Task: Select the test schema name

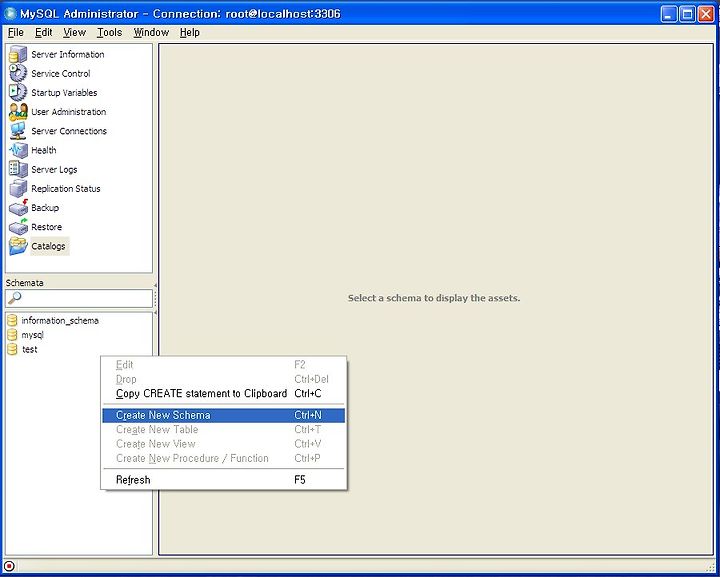Action: coord(30,349)
